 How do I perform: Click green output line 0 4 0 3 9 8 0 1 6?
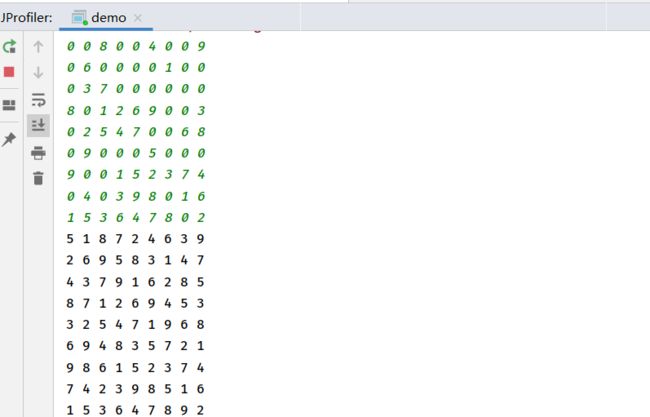pos(136,196)
